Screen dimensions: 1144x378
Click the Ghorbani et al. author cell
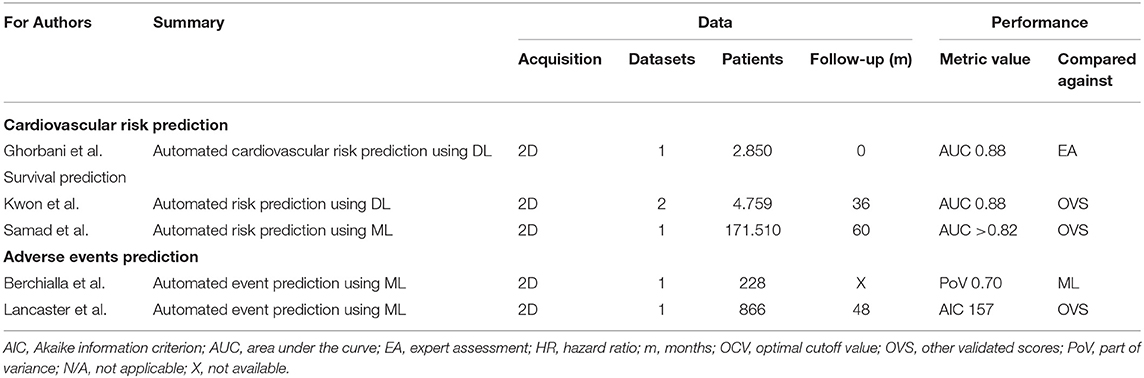pos(49,155)
